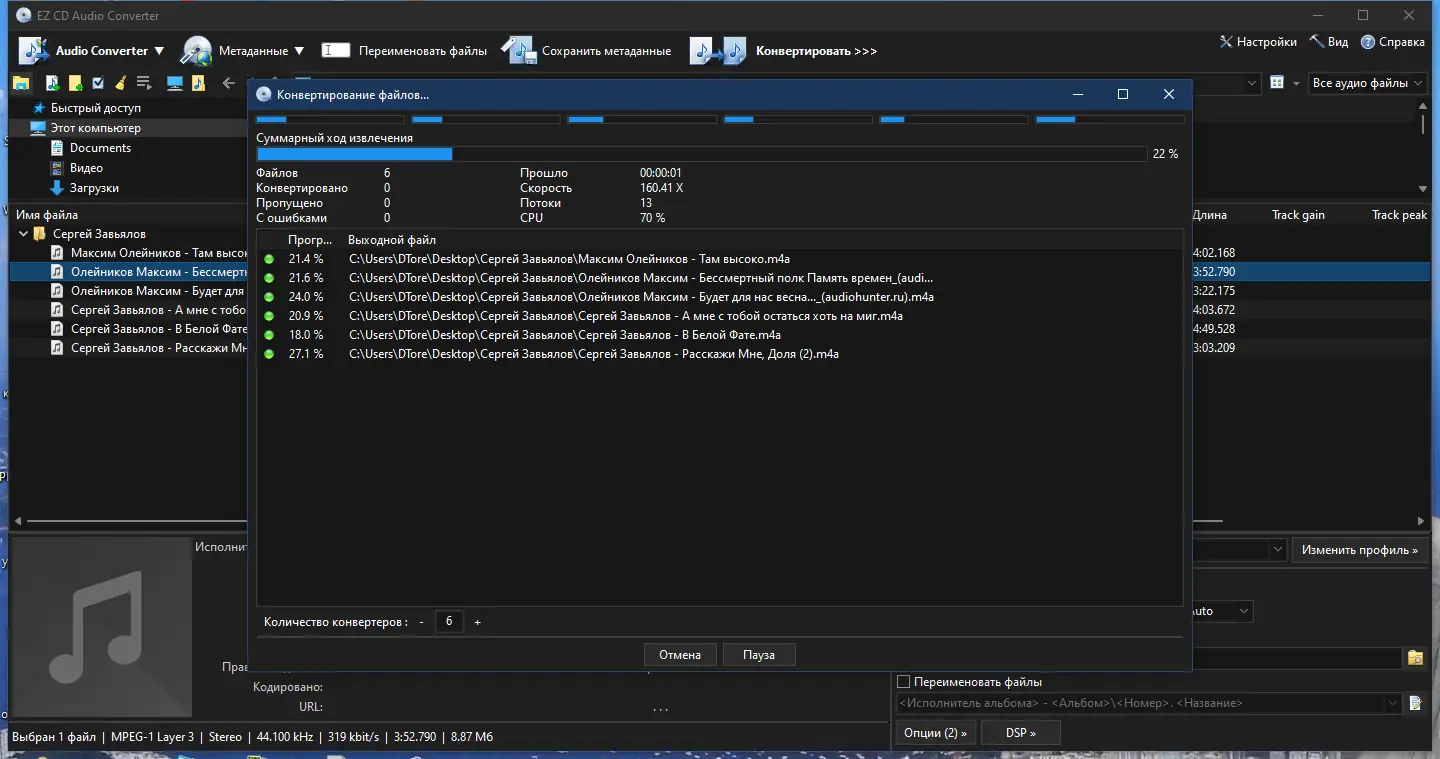
Task: Open the Настройки menu
Action: [1258, 42]
